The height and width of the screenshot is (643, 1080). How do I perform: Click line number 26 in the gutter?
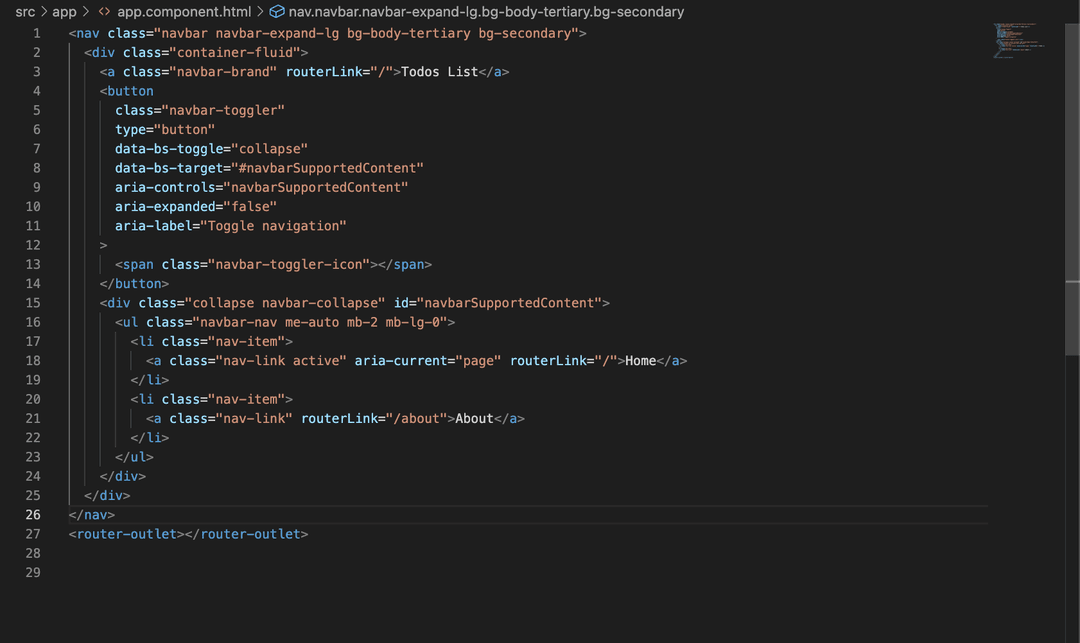[x=33, y=515]
